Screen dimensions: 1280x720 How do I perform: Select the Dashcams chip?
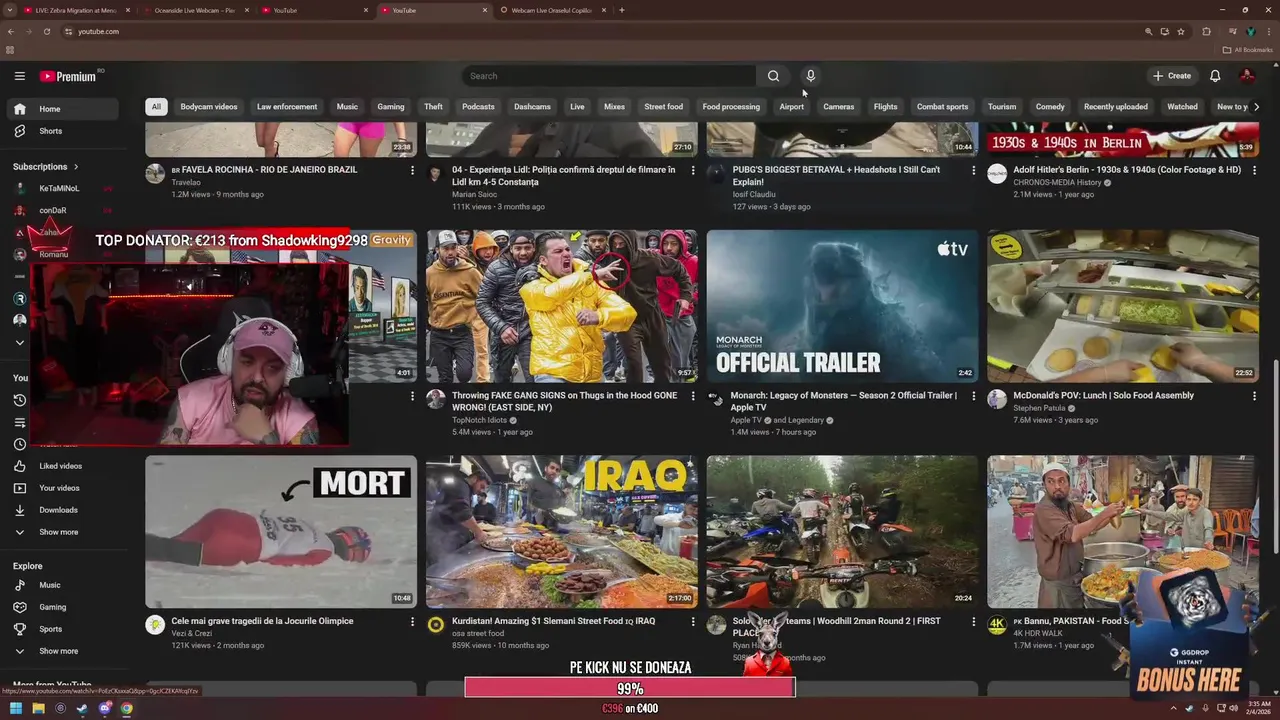pos(532,107)
